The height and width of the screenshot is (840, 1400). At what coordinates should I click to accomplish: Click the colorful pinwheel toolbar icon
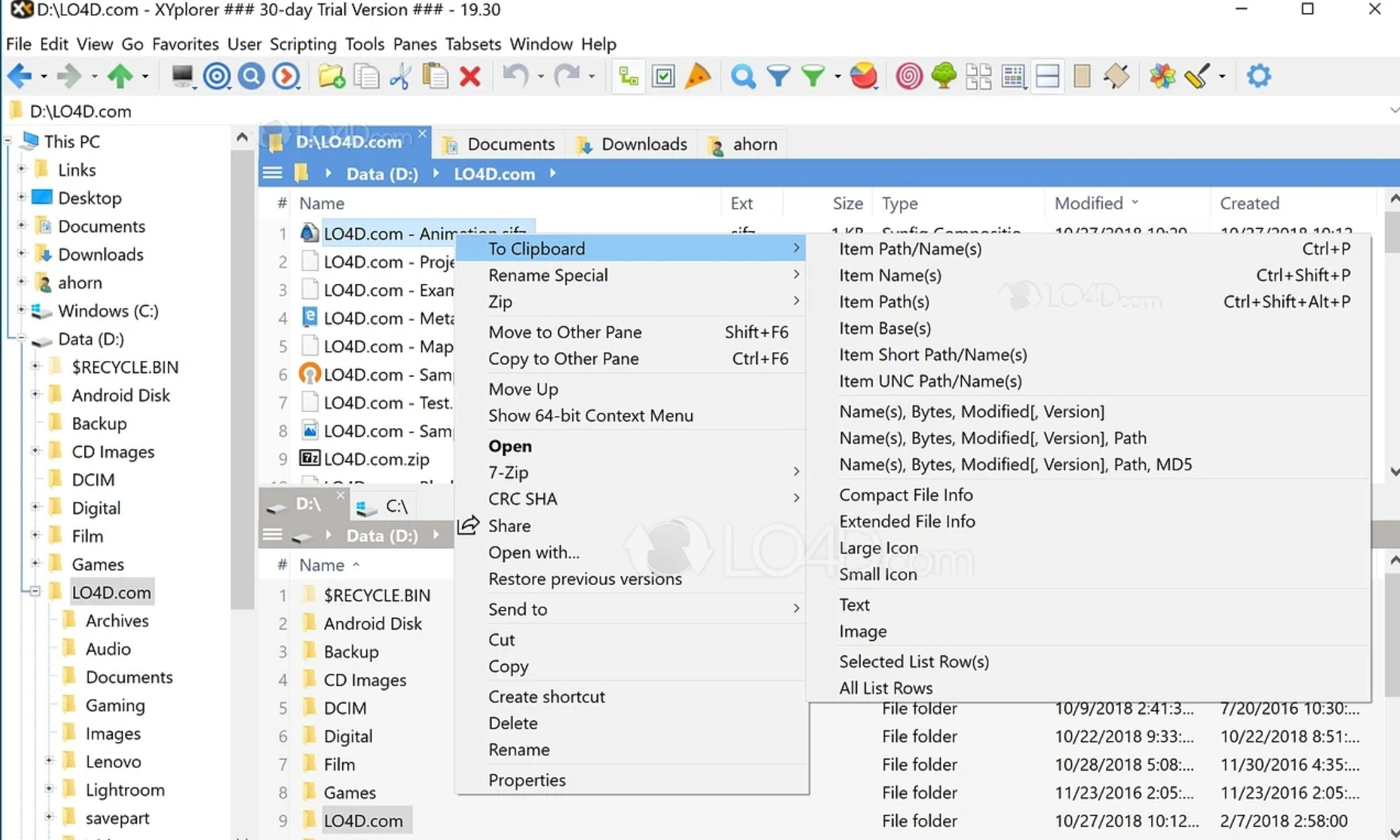(1162, 76)
